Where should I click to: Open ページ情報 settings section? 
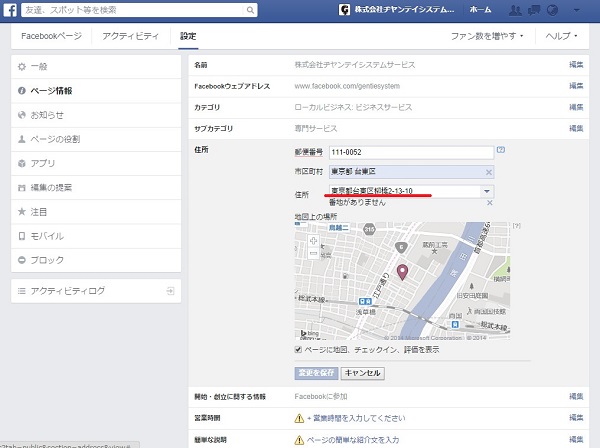coord(96,91)
